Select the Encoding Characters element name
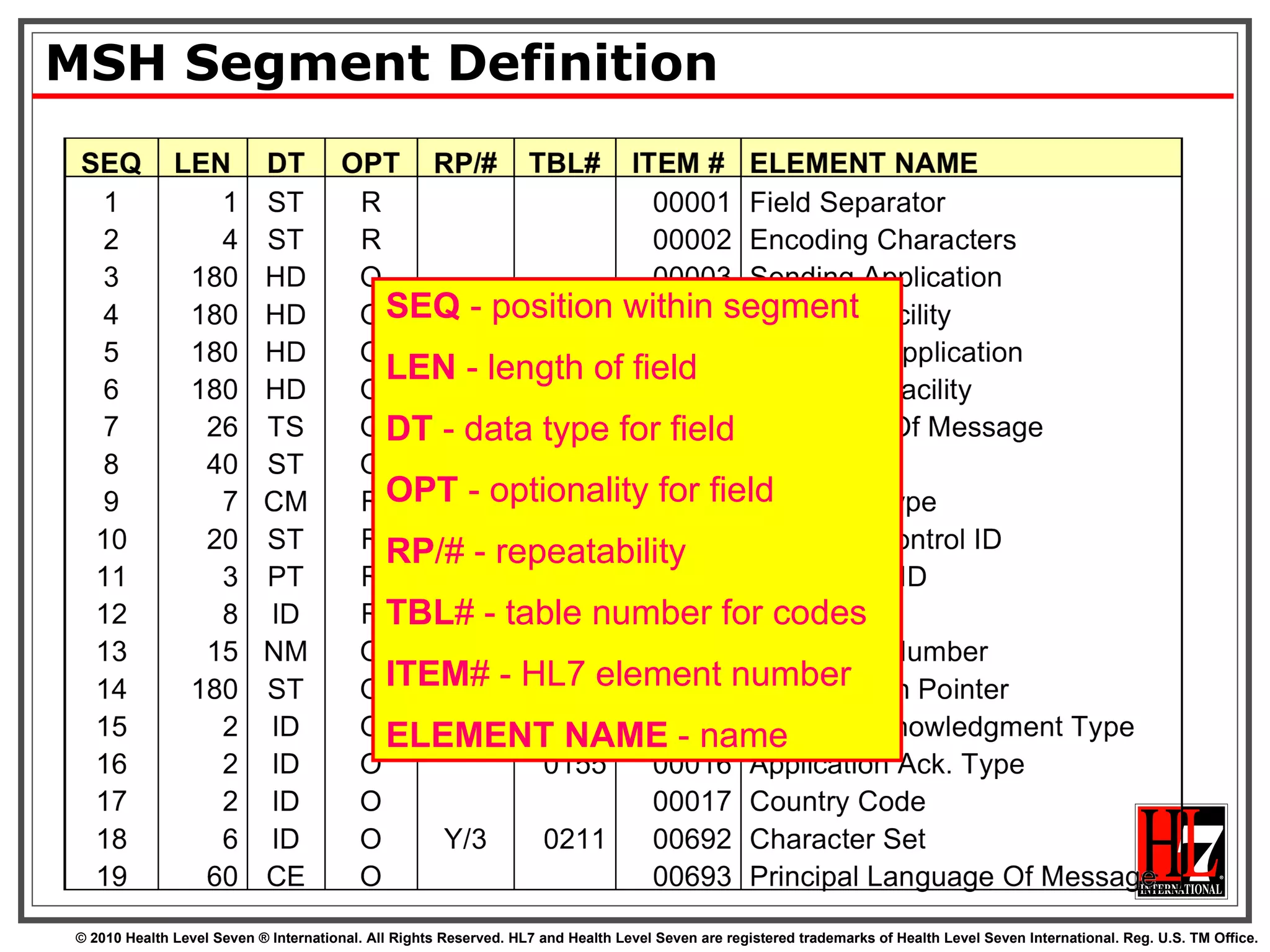Screen dimensions: 1270x952 882,240
